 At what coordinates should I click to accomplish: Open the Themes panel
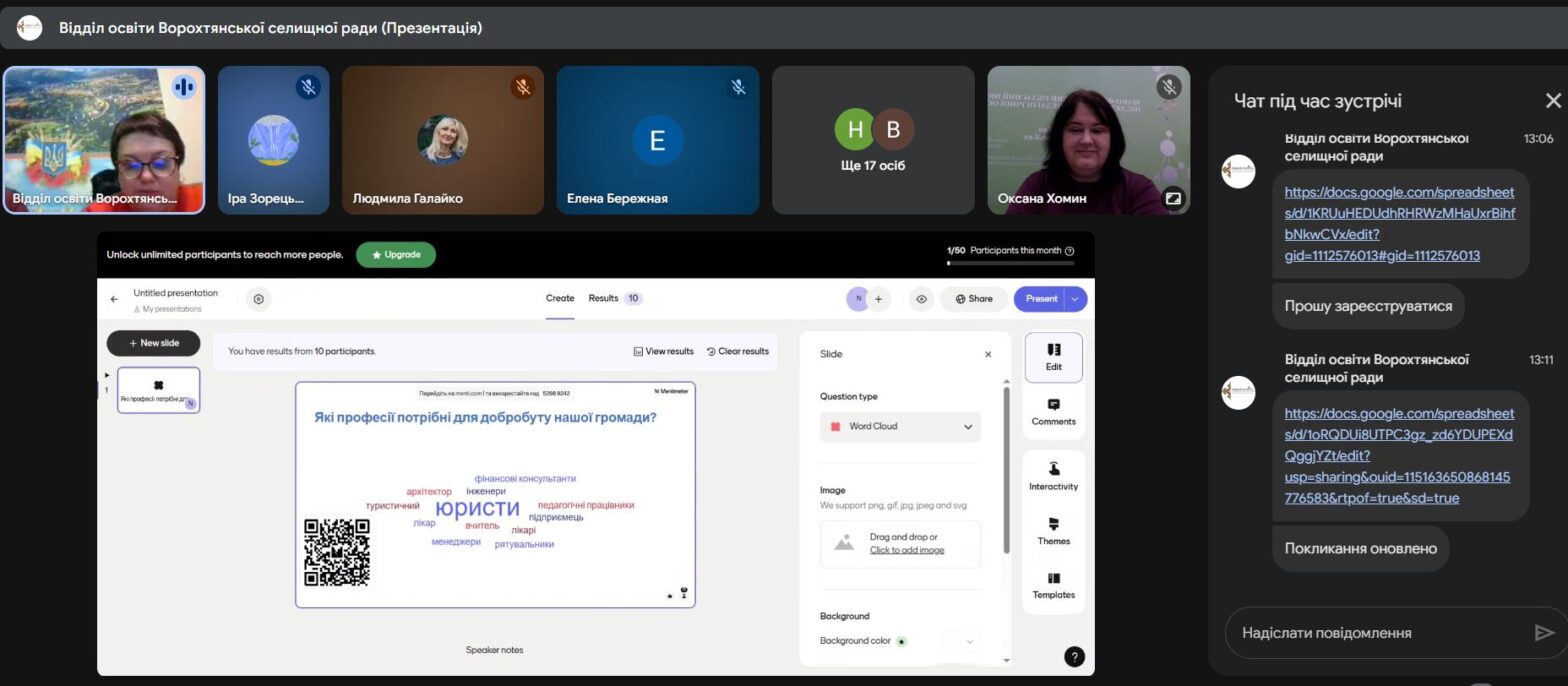pos(1053,530)
